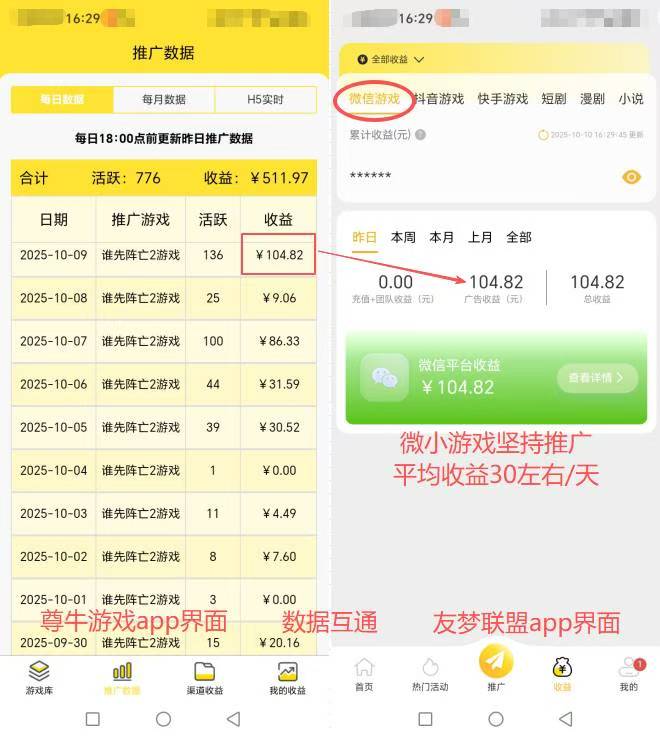Select the 抖音游戏 category tab
Viewport: 660px width, 736px height.
[439, 99]
